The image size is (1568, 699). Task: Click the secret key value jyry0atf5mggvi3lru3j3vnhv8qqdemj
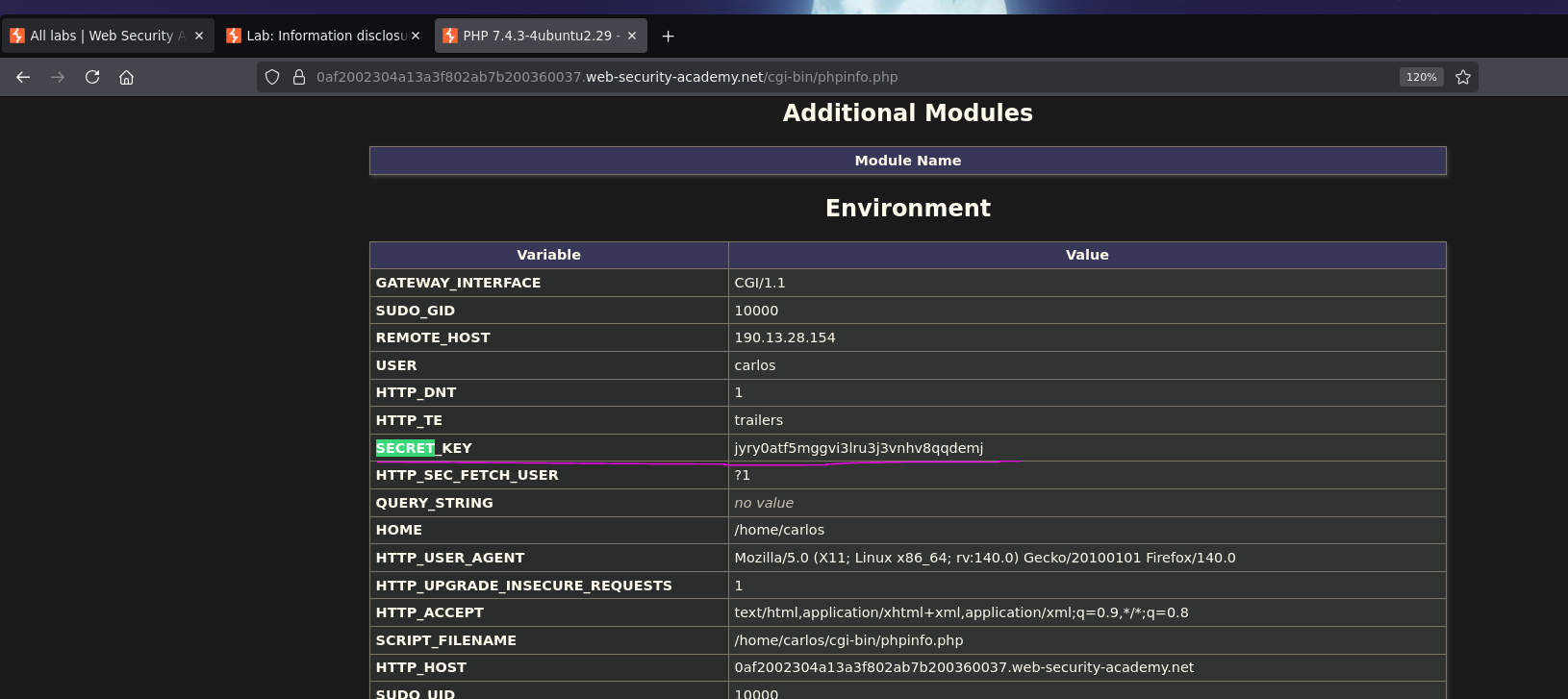(858, 448)
